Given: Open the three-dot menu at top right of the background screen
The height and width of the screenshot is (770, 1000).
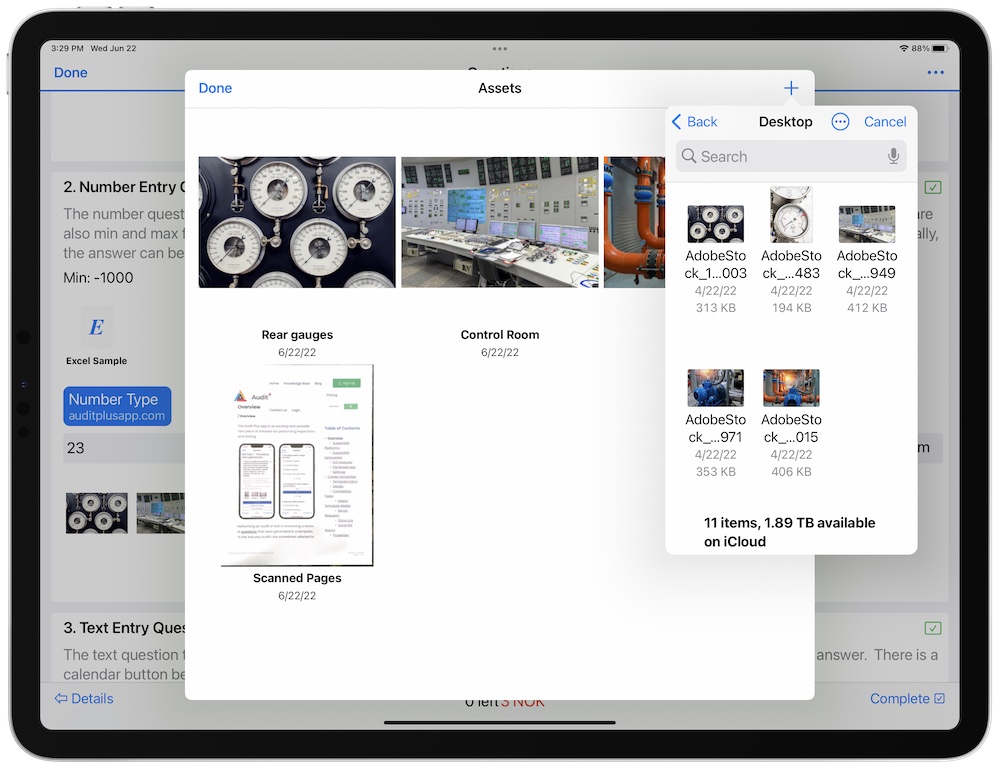Looking at the screenshot, I should tap(935, 73).
